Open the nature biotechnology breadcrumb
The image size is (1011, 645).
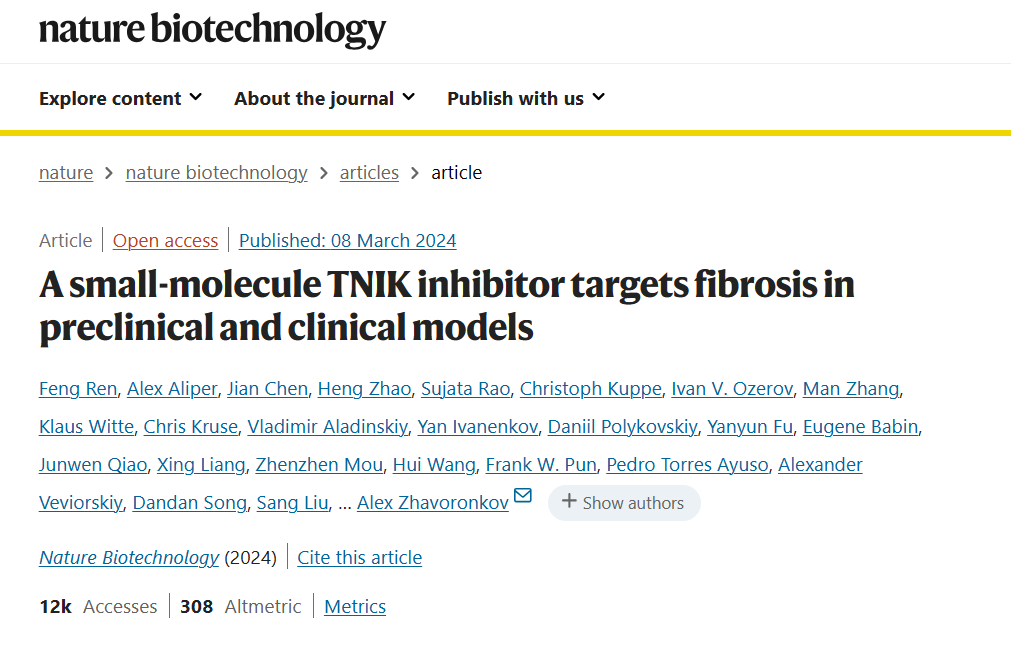click(x=216, y=173)
